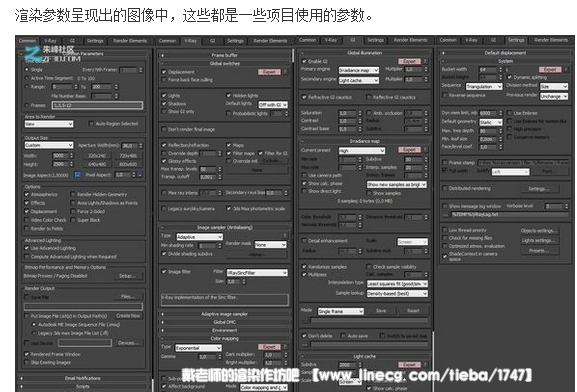
Task: Click the 320x240 preset size button
Action: pos(97,156)
